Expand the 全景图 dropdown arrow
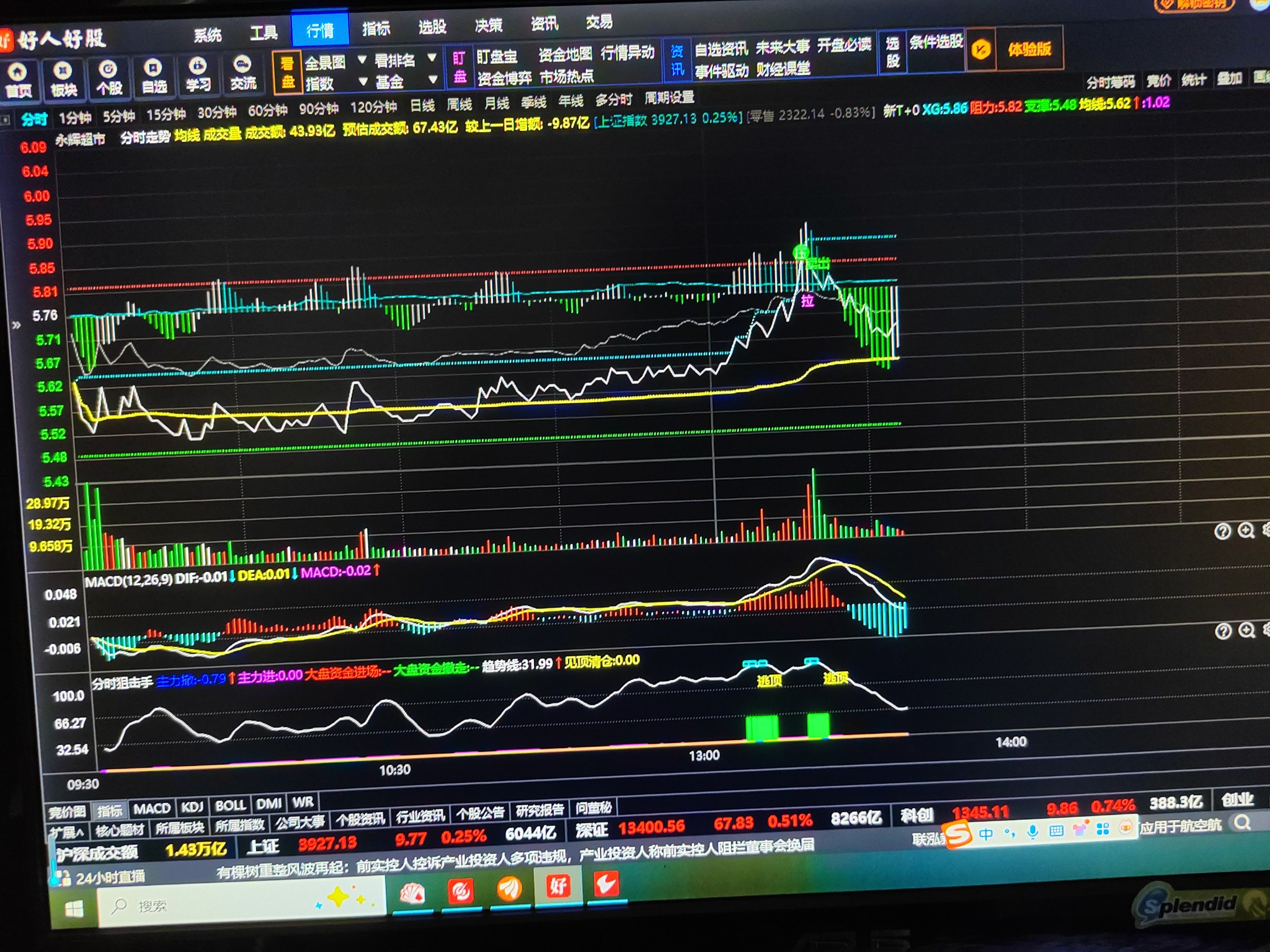1270x952 pixels. [x=363, y=60]
